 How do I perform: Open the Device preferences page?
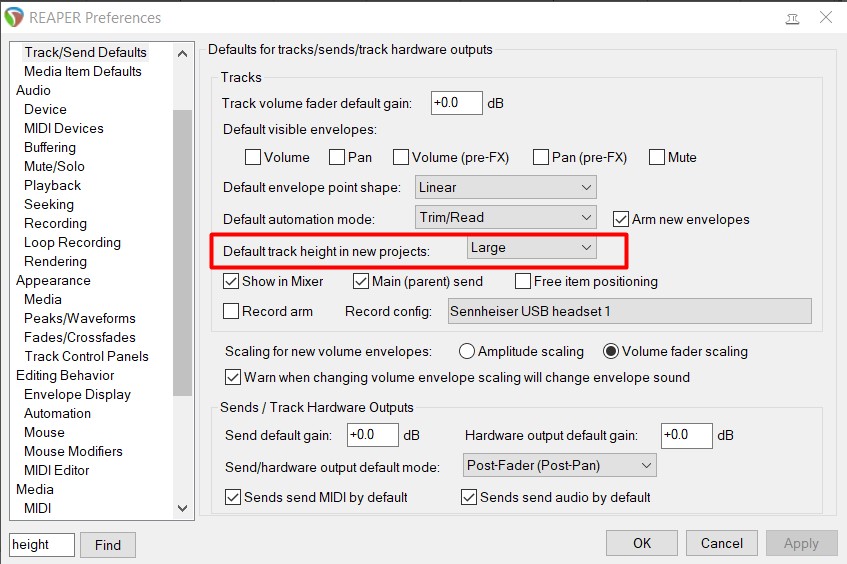[x=45, y=109]
